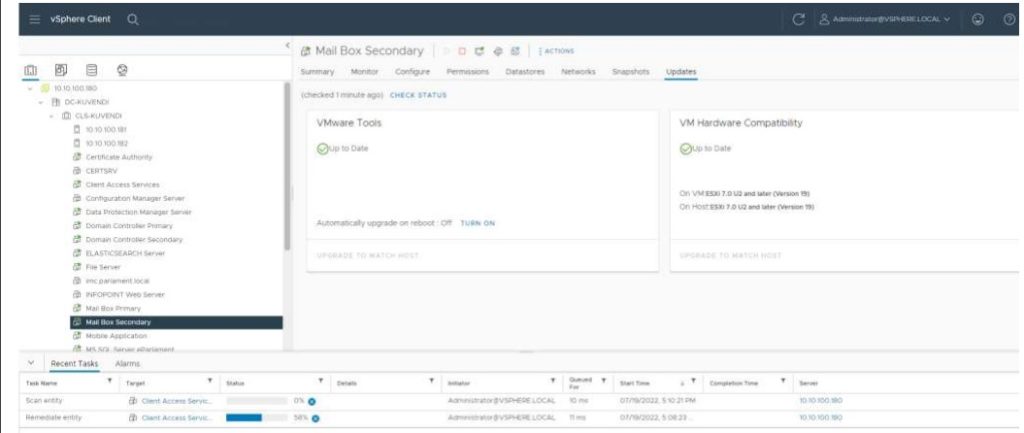
Task: Click the search magnifier icon
Action: point(133,19)
